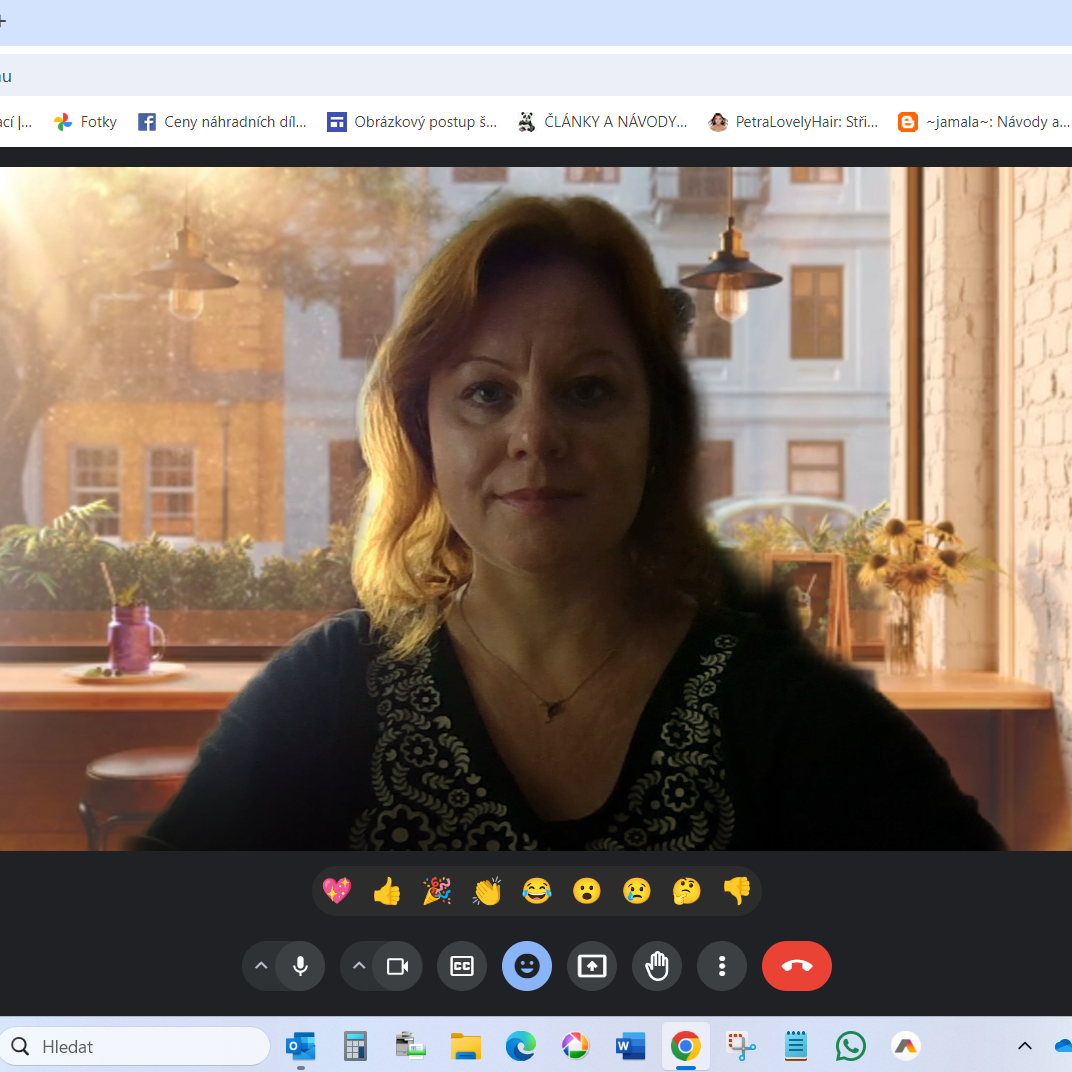Send the laughing with tears reaction

(537, 891)
